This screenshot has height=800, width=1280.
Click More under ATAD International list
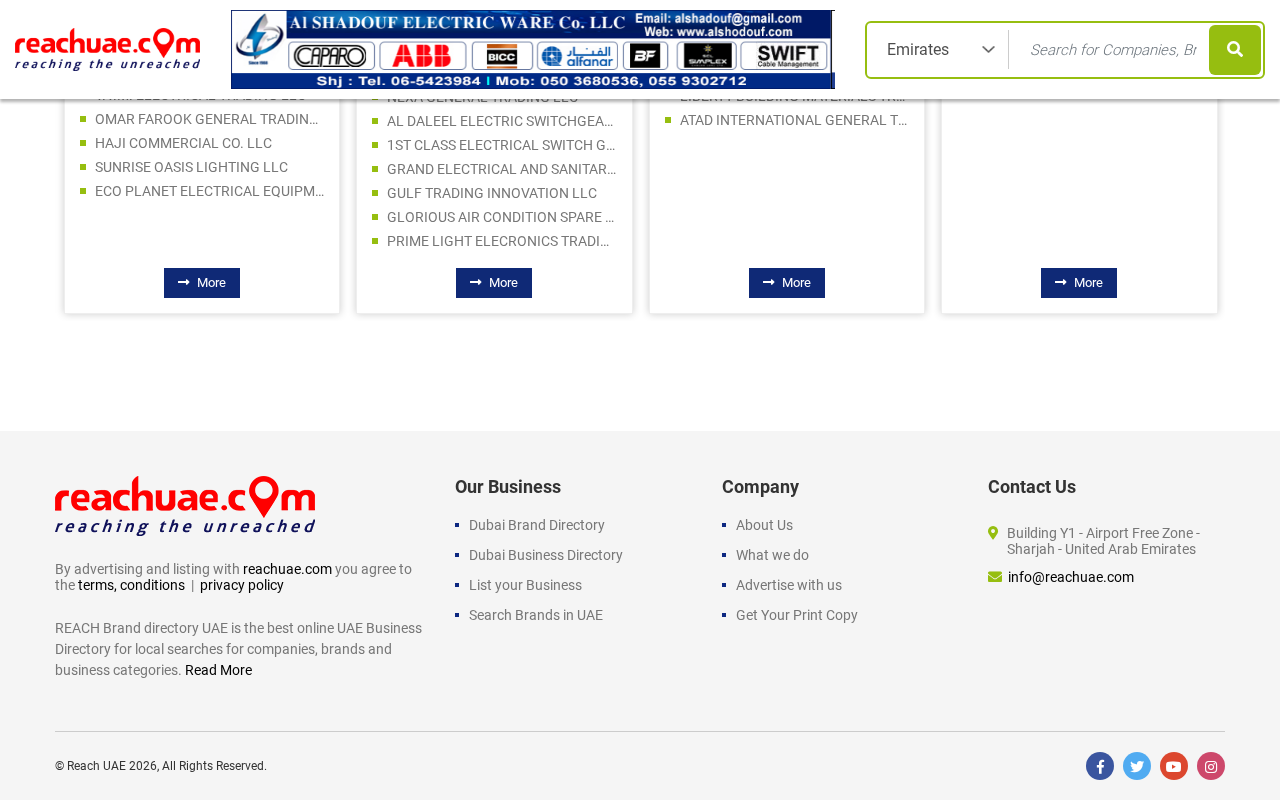pos(787,283)
